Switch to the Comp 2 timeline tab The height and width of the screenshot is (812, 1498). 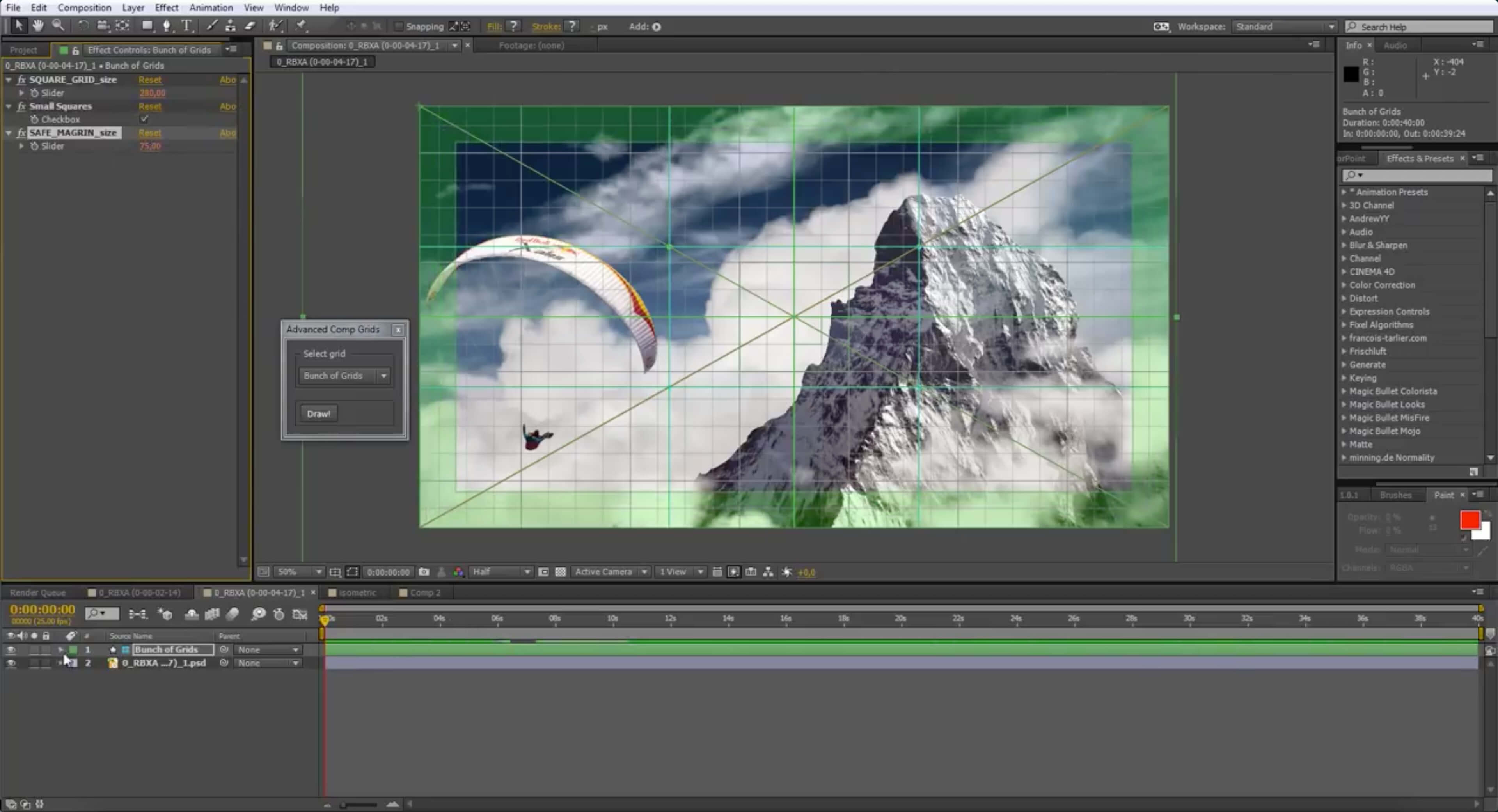pyautogui.click(x=424, y=593)
